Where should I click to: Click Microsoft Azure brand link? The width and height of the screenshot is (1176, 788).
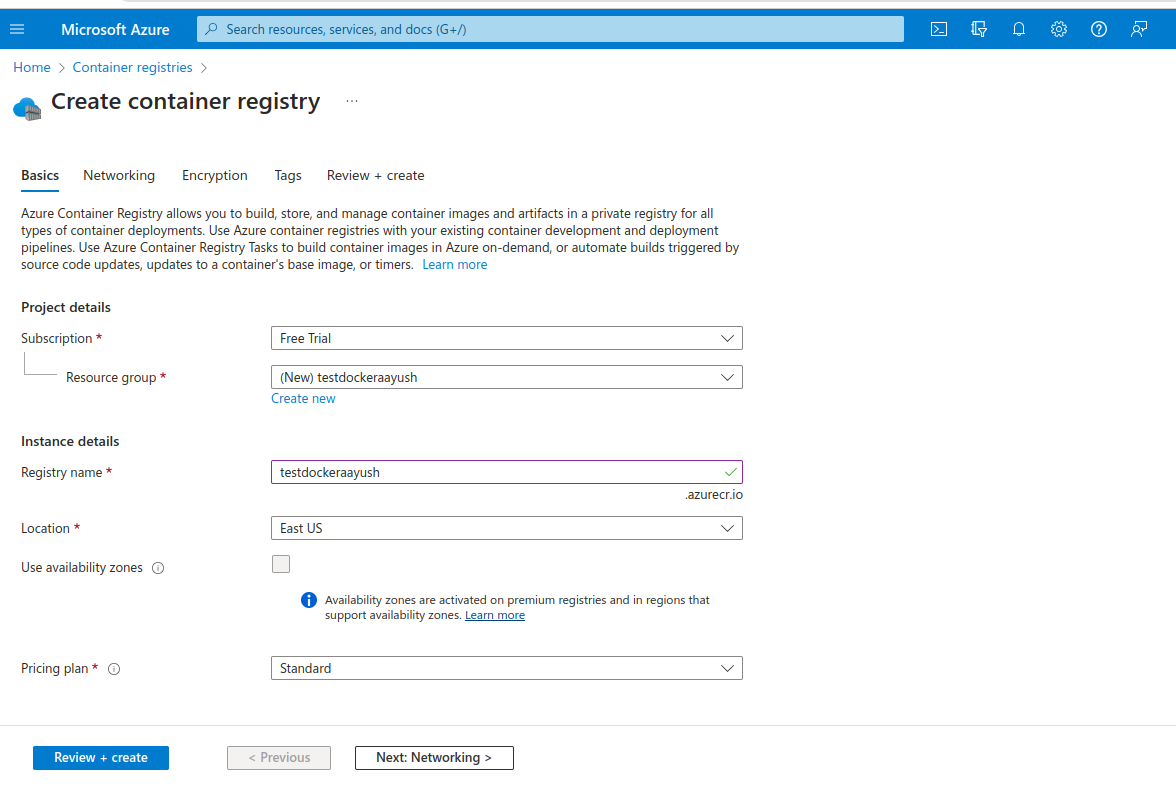pos(115,29)
